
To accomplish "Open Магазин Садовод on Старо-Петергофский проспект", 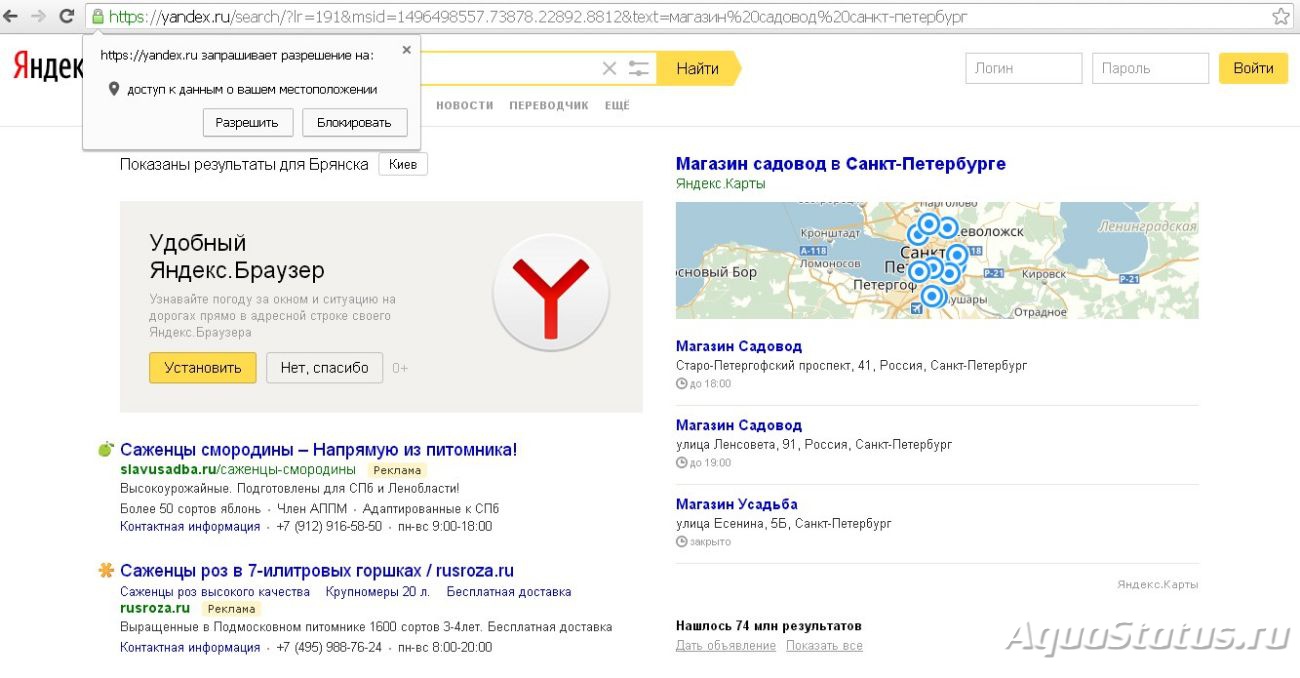I will click(739, 346).
